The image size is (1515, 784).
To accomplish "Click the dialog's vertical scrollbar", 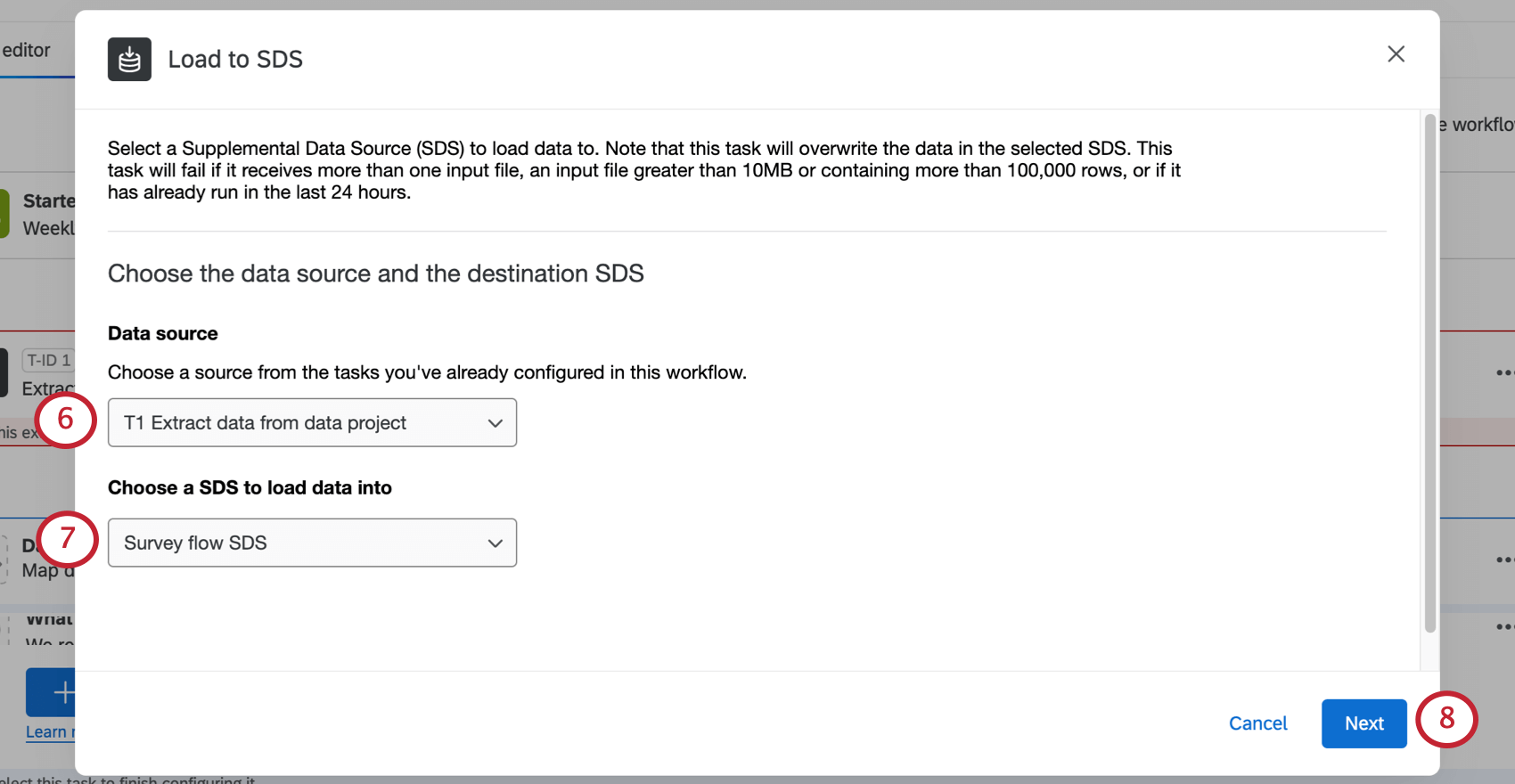I will click(x=1429, y=374).
